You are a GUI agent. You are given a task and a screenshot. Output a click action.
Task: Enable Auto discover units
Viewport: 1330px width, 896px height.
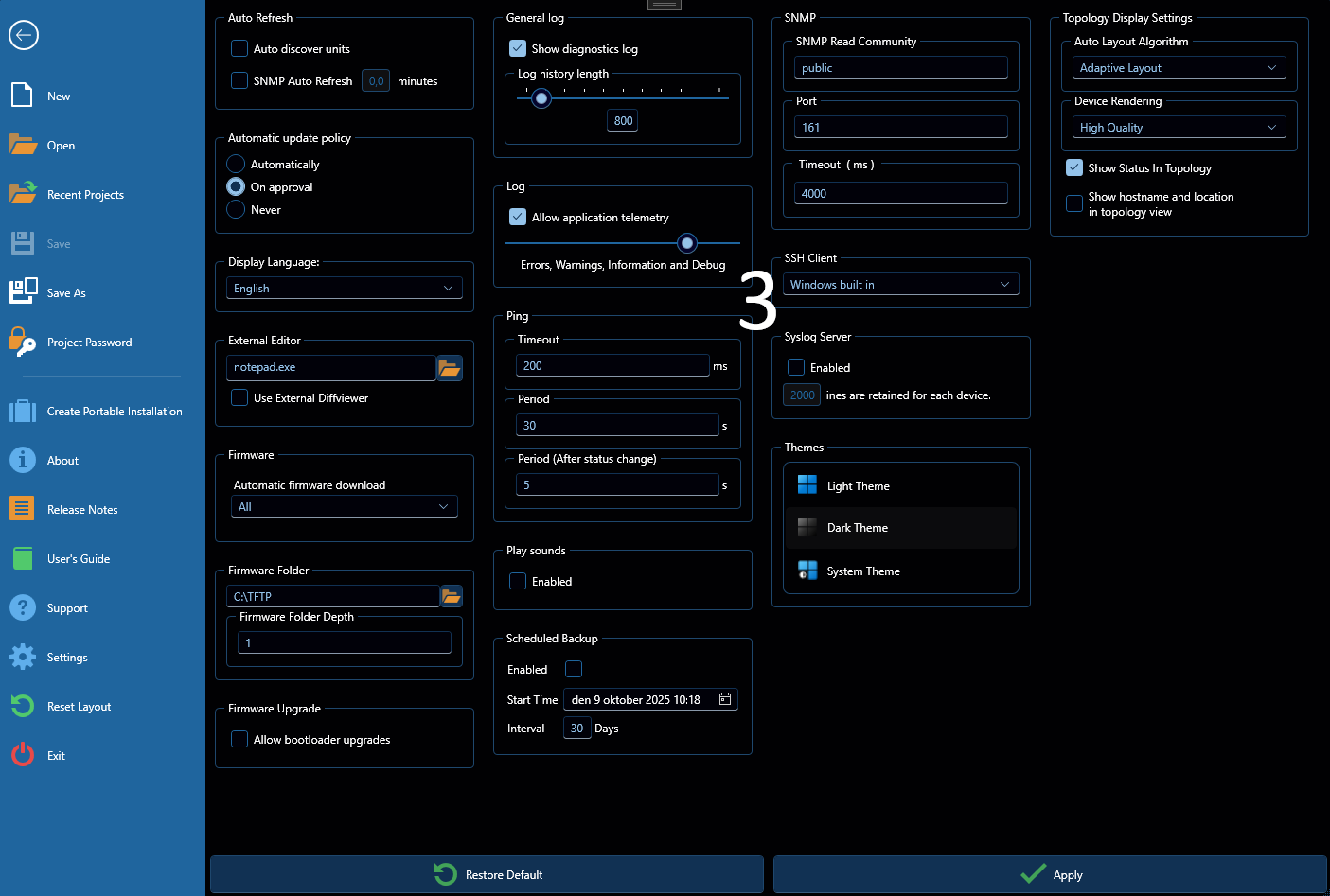(239, 48)
